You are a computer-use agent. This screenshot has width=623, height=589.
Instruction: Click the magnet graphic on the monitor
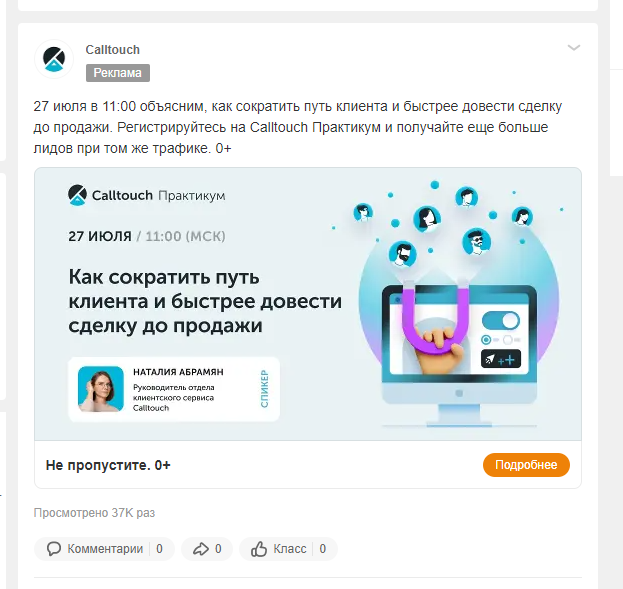[435, 318]
